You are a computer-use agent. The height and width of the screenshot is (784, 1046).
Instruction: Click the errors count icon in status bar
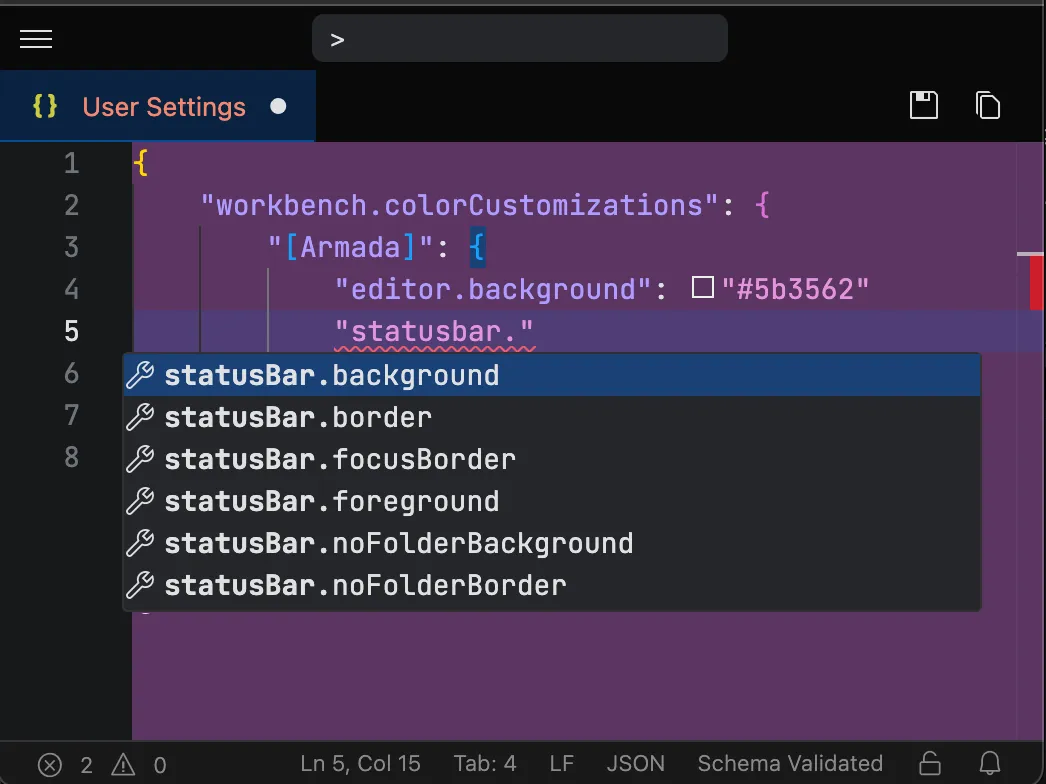click(x=50, y=765)
